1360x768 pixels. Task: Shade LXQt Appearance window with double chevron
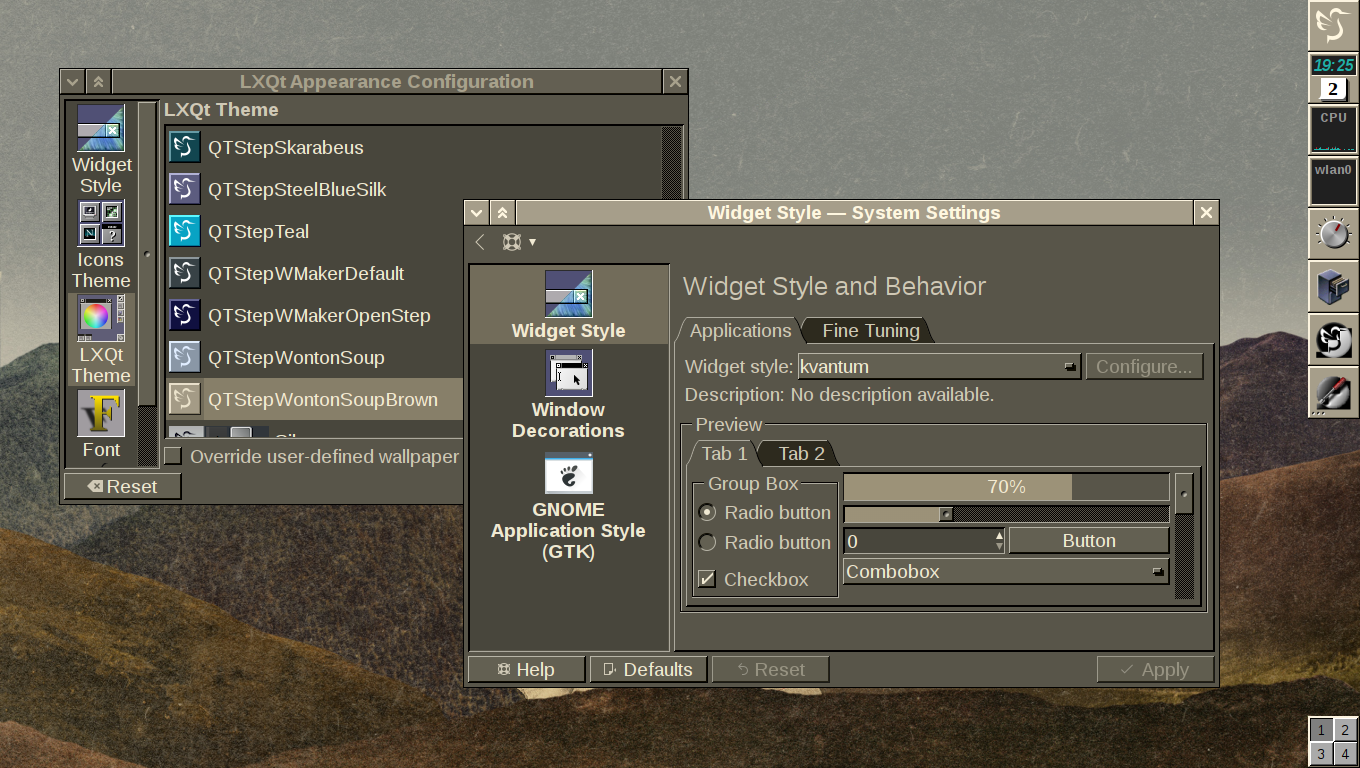98,82
